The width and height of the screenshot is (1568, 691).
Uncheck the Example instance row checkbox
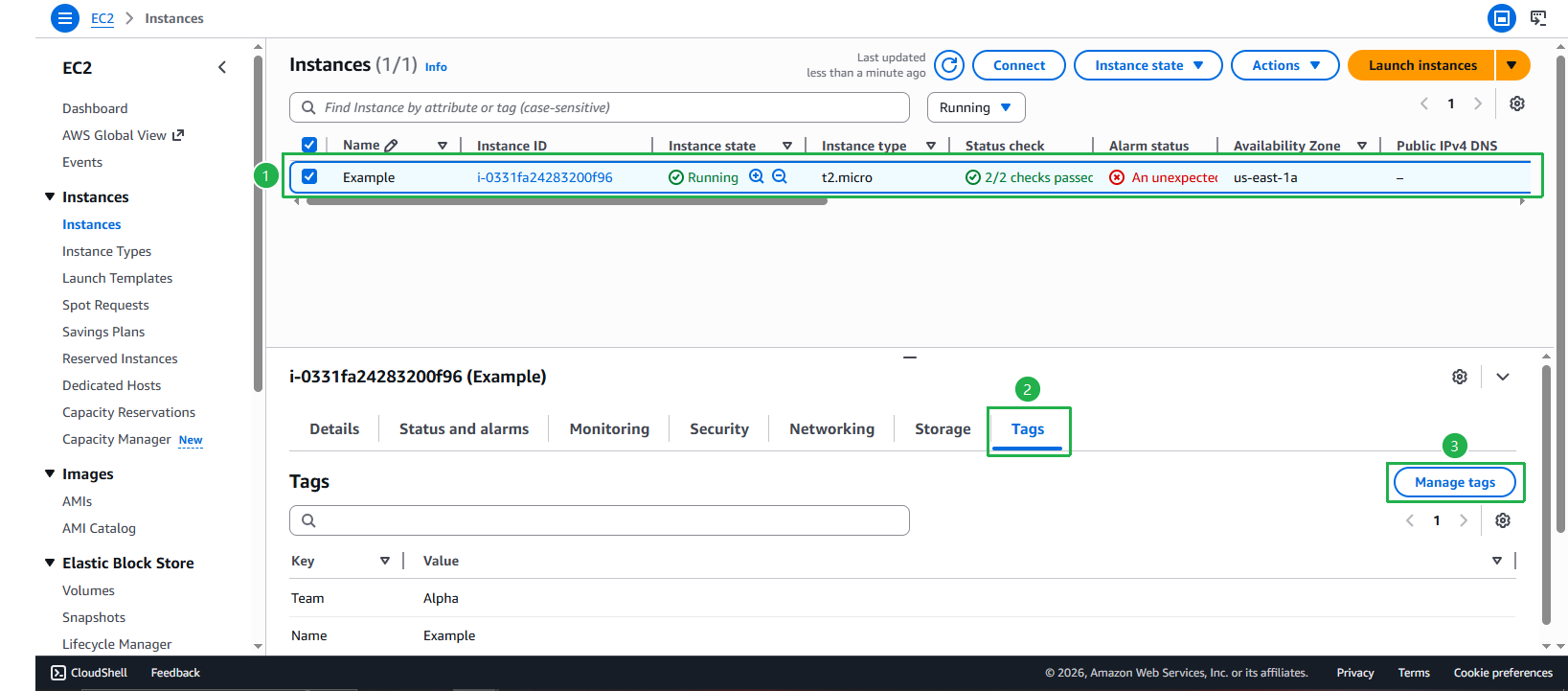click(x=309, y=176)
